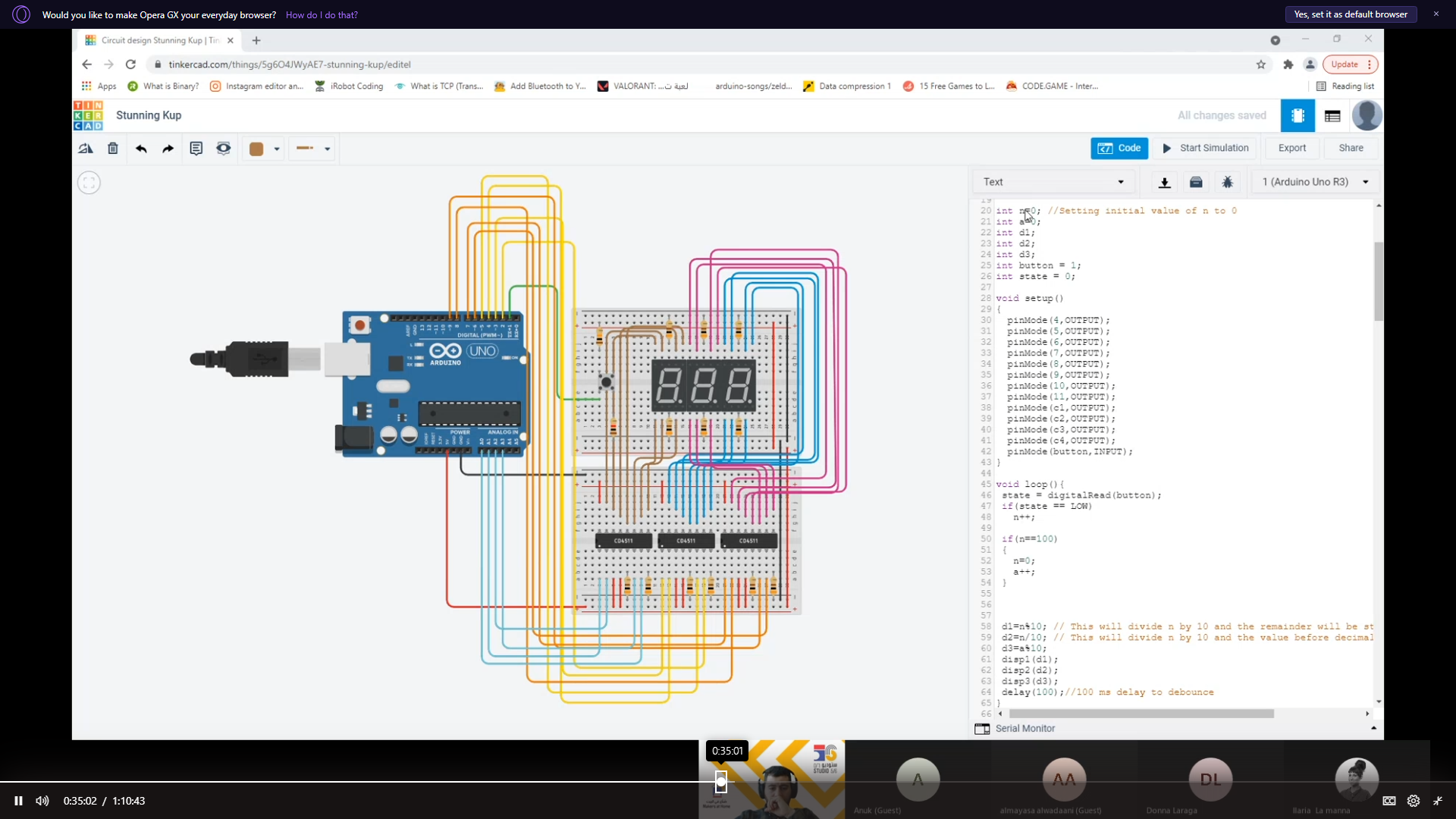Redo the last action
The height and width of the screenshot is (819, 1456).
pos(168,149)
